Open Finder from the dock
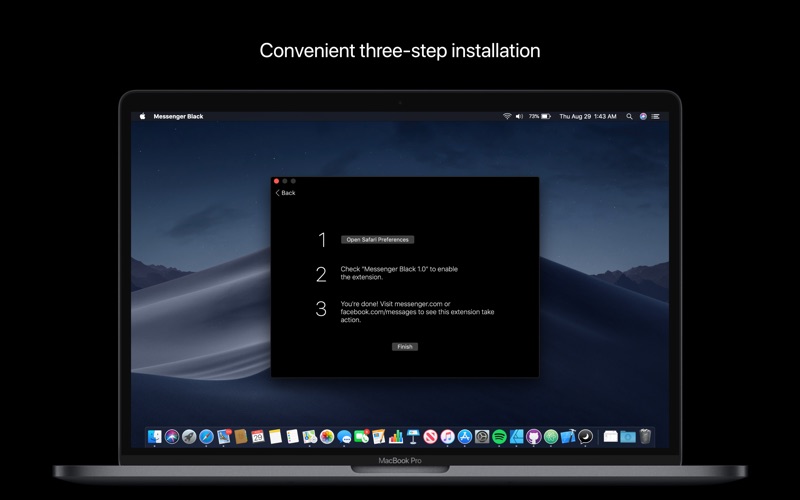The image size is (800, 500). pyautogui.click(x=155, y=437)
